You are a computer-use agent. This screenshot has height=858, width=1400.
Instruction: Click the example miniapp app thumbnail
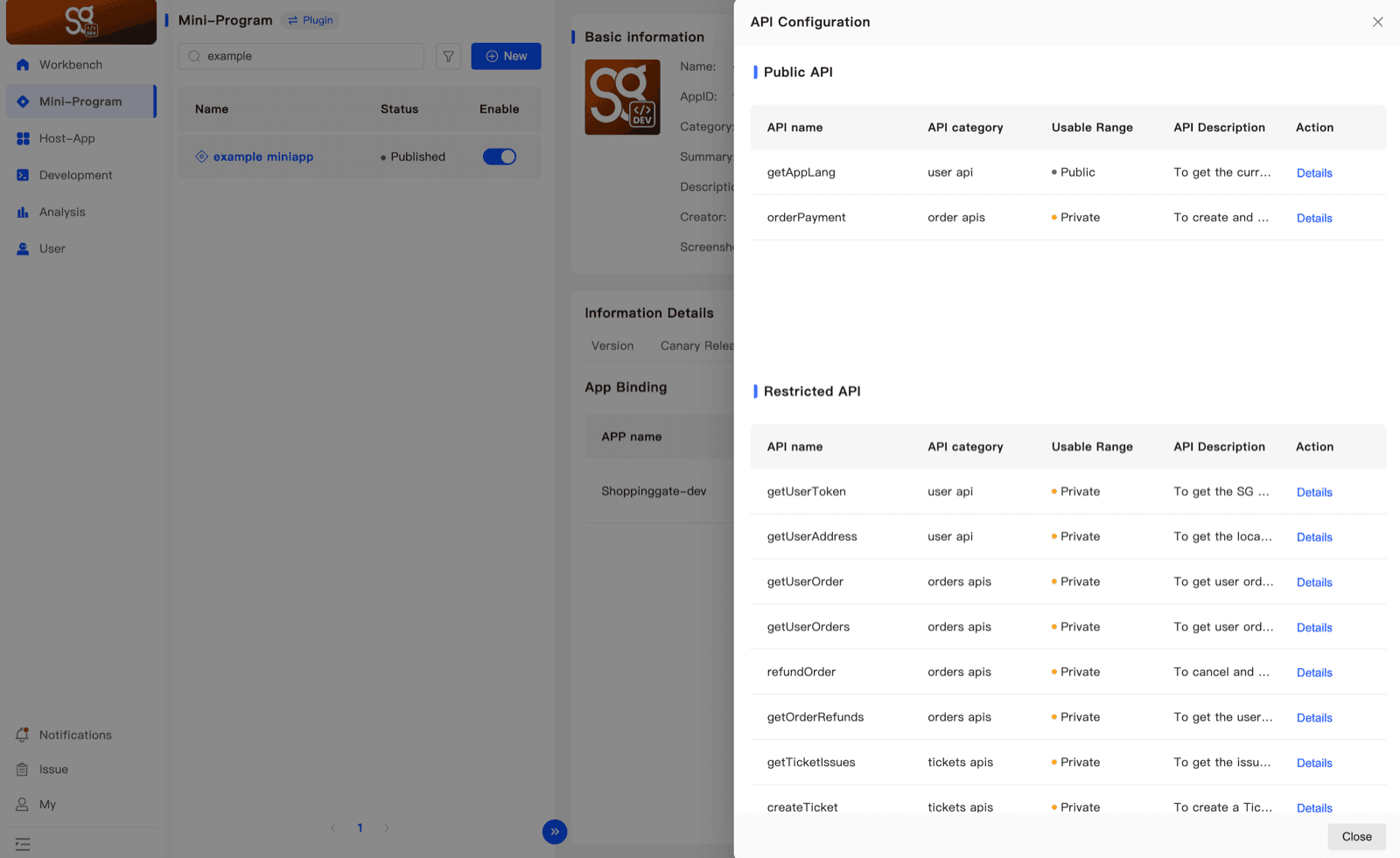point(622,97)
